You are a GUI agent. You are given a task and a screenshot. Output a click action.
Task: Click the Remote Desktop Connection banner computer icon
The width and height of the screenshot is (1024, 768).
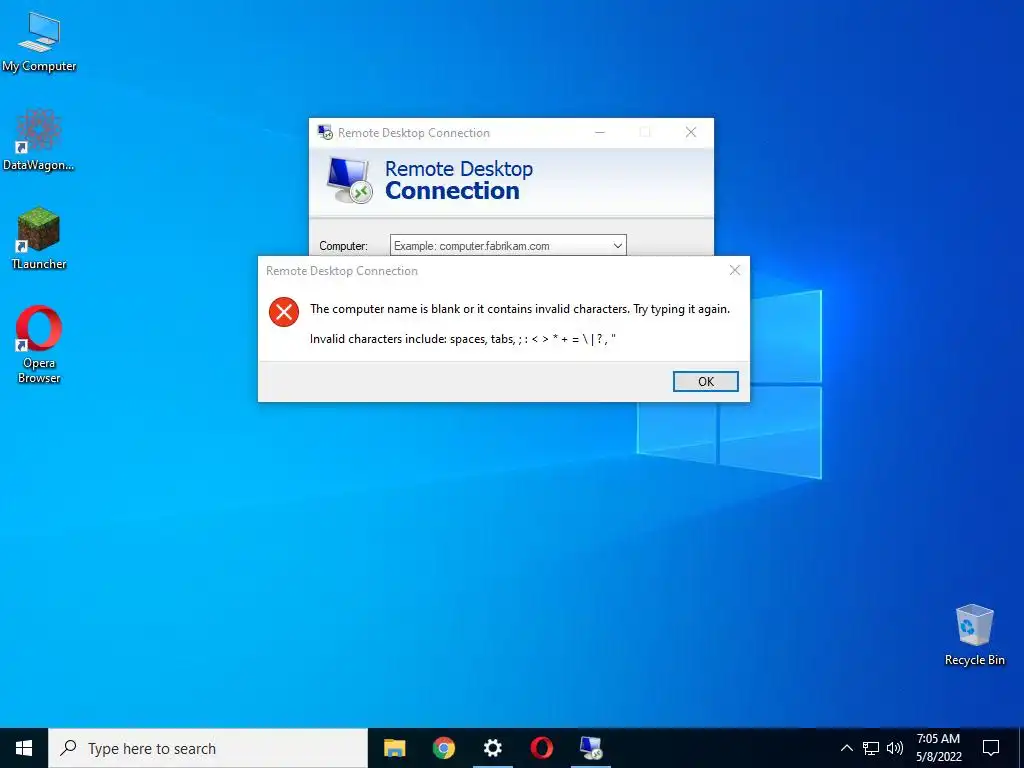coord(349,180)
